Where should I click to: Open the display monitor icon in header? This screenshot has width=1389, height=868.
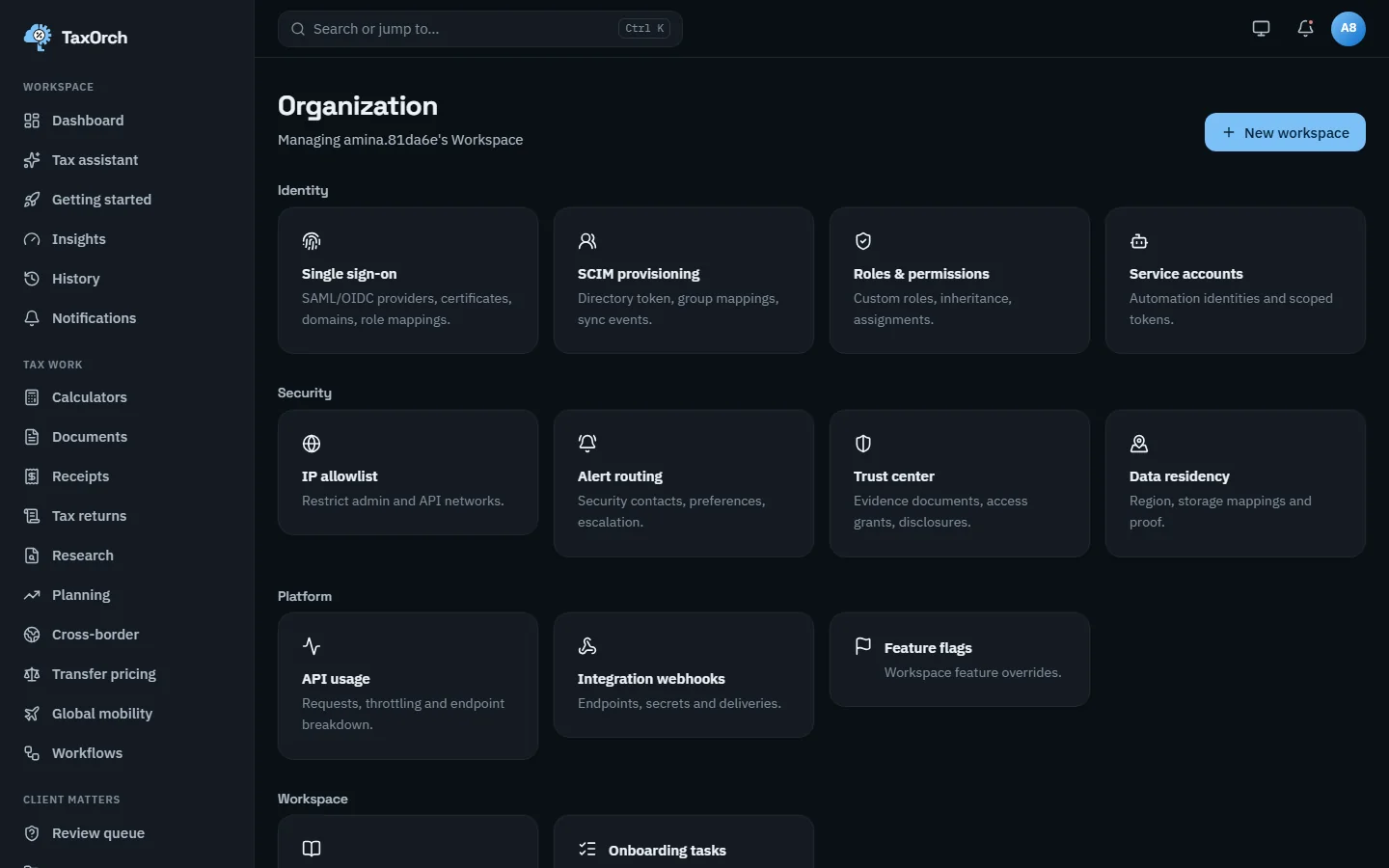click(x=1261, y=29)
